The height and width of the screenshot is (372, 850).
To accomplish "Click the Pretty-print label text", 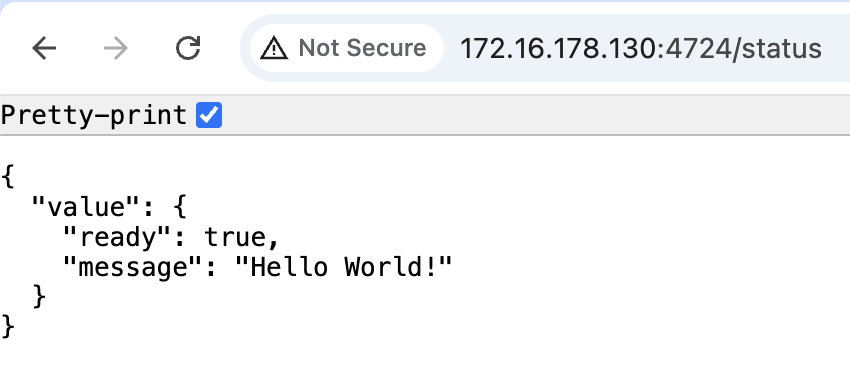I will click(94, 115).
